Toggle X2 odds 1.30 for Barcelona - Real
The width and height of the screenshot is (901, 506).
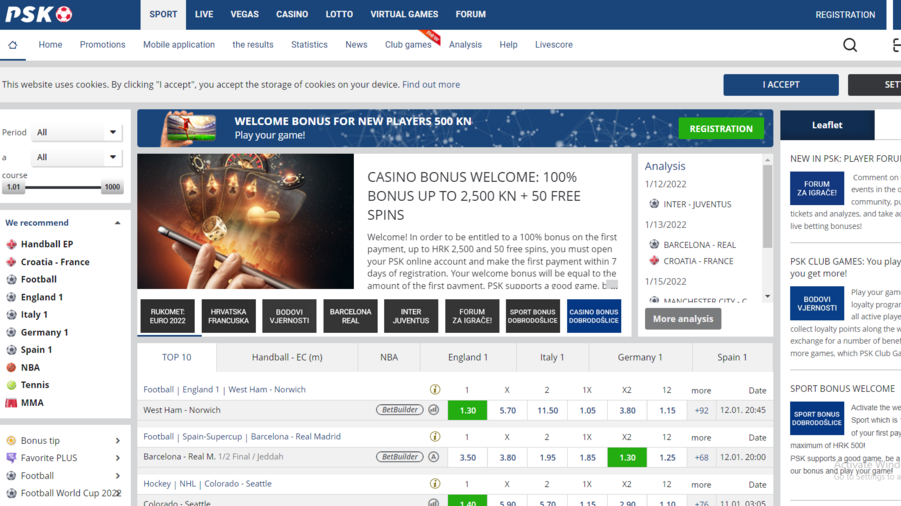[x=627, y=457]
